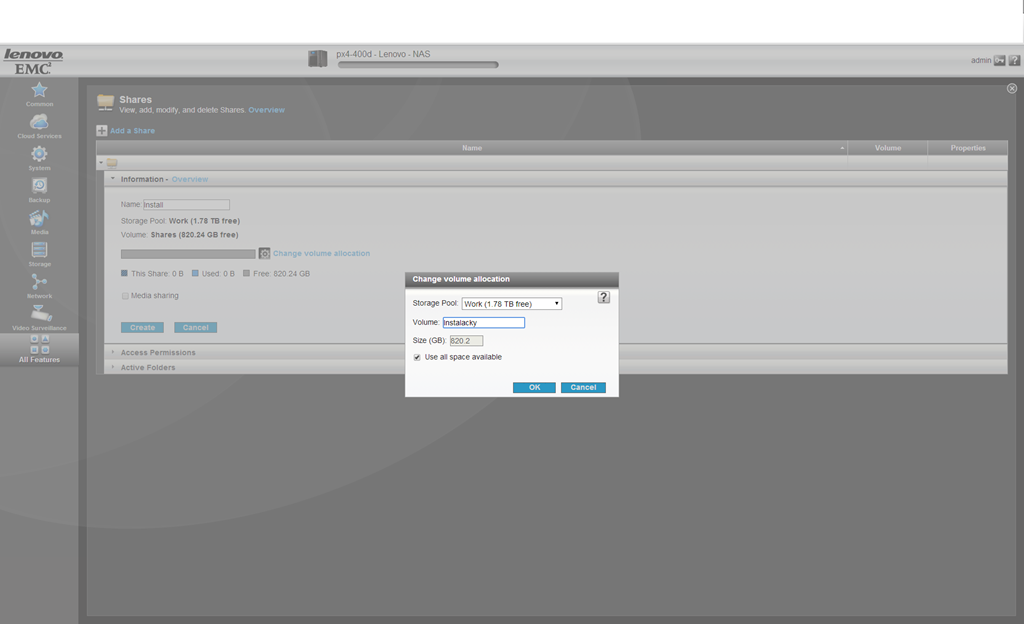Expand Active Folders section
The width and height of the screenshot is (1024, 624).
pos(148,368)
